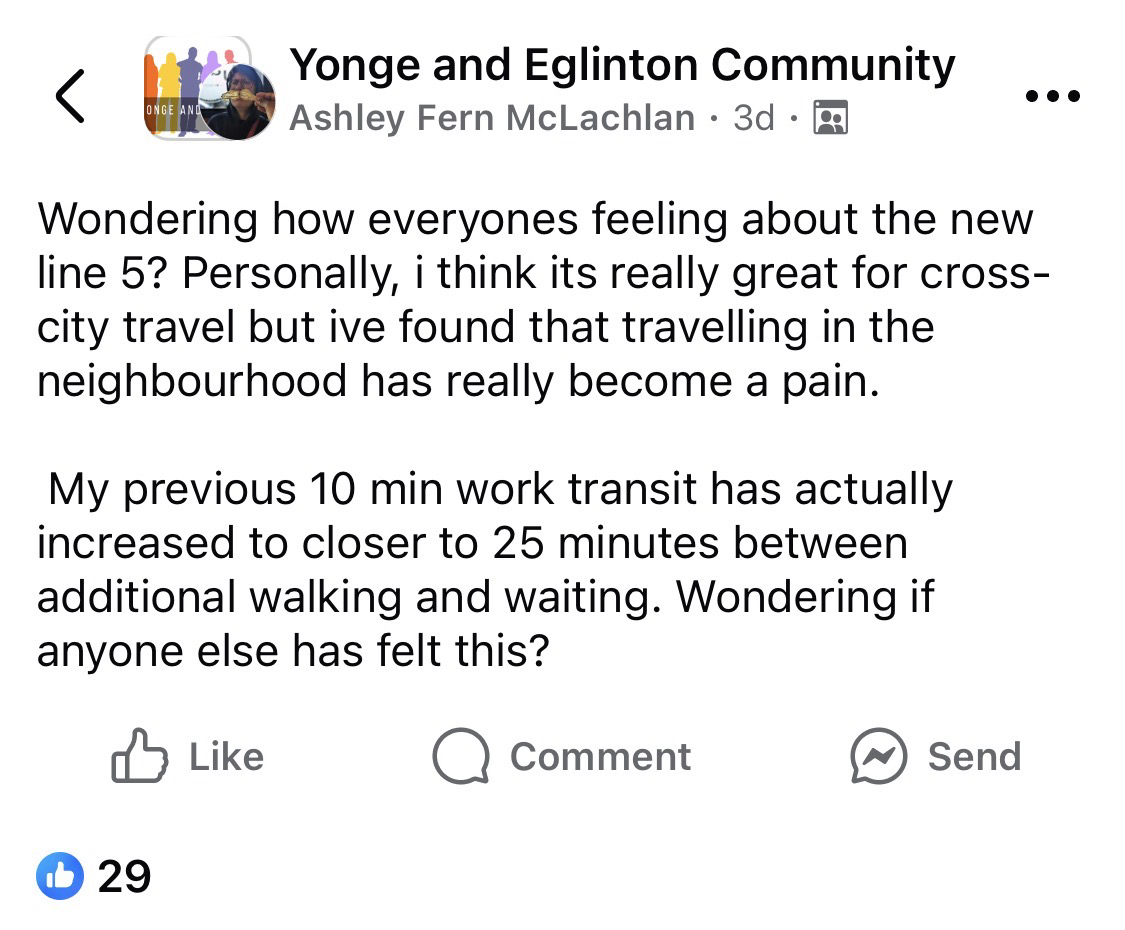Screen dimensions: 1125x930
Task: Tap the Messenger Send icon
Action: (877, 756)
